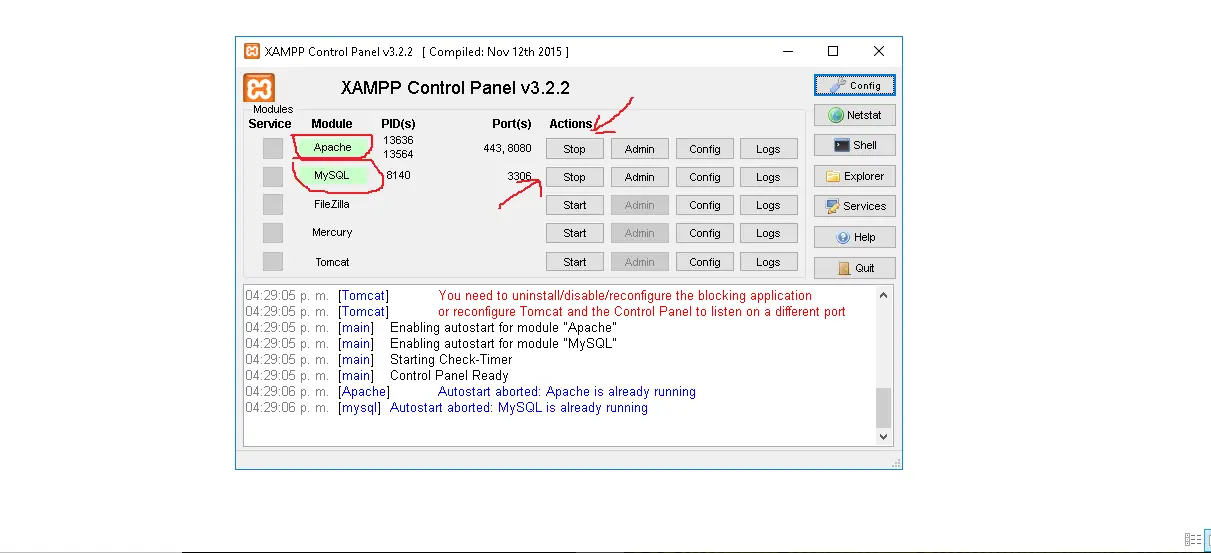Click Apache ports 443, 8080 value
1211x553 pixels.
tap(508, 147)
